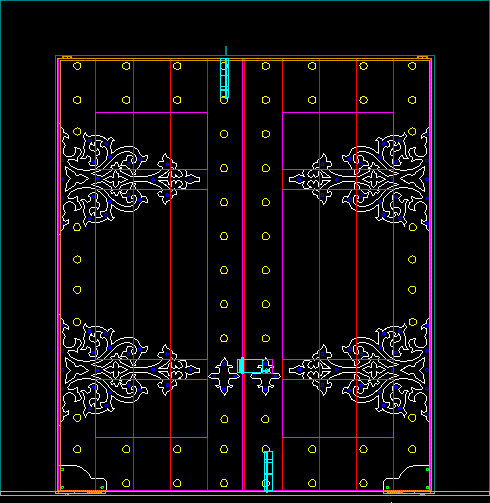Click inside the upper-right magenta panel
The image size is (490, 503).
(338, 141)
